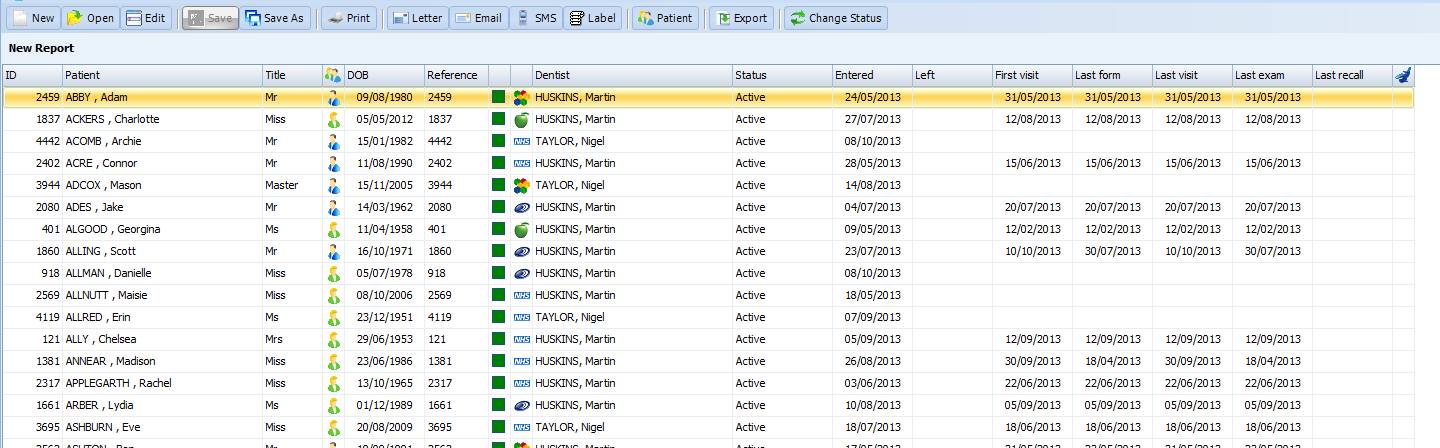
Task: Open the Patient record button
Action: coord(665,18)
